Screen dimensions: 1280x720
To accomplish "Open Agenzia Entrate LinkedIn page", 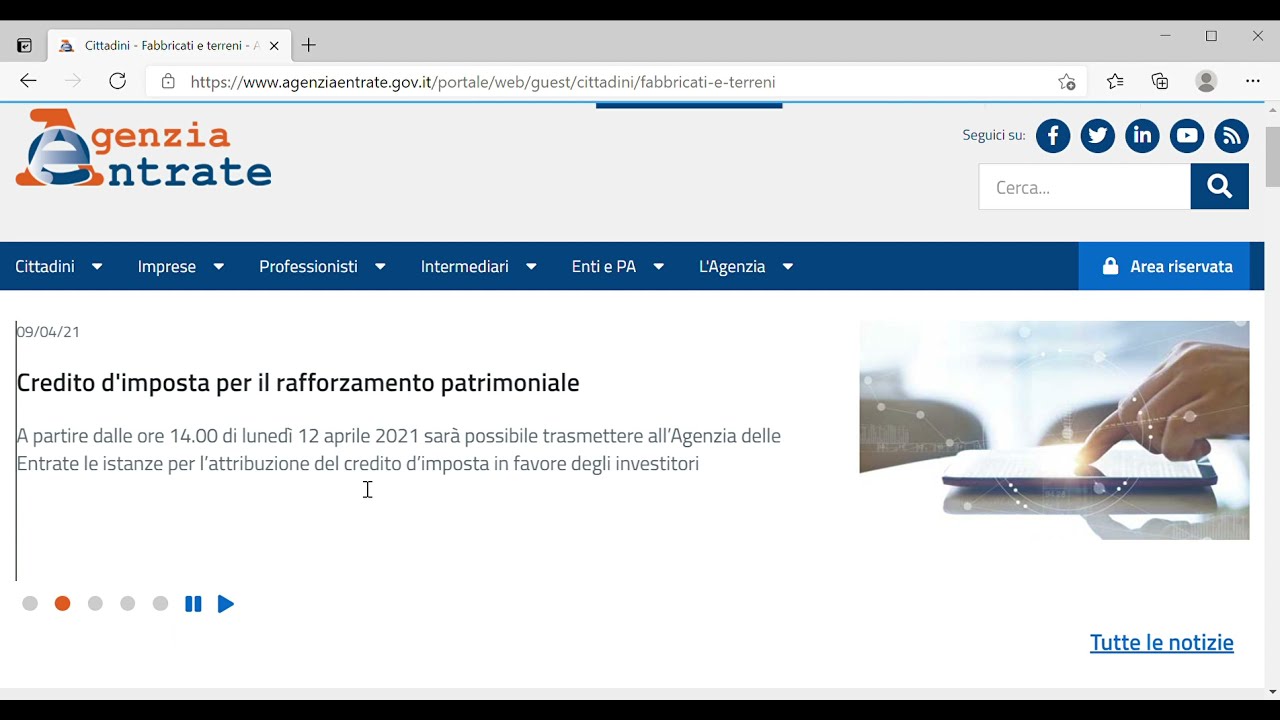I will click(1142, 135).
